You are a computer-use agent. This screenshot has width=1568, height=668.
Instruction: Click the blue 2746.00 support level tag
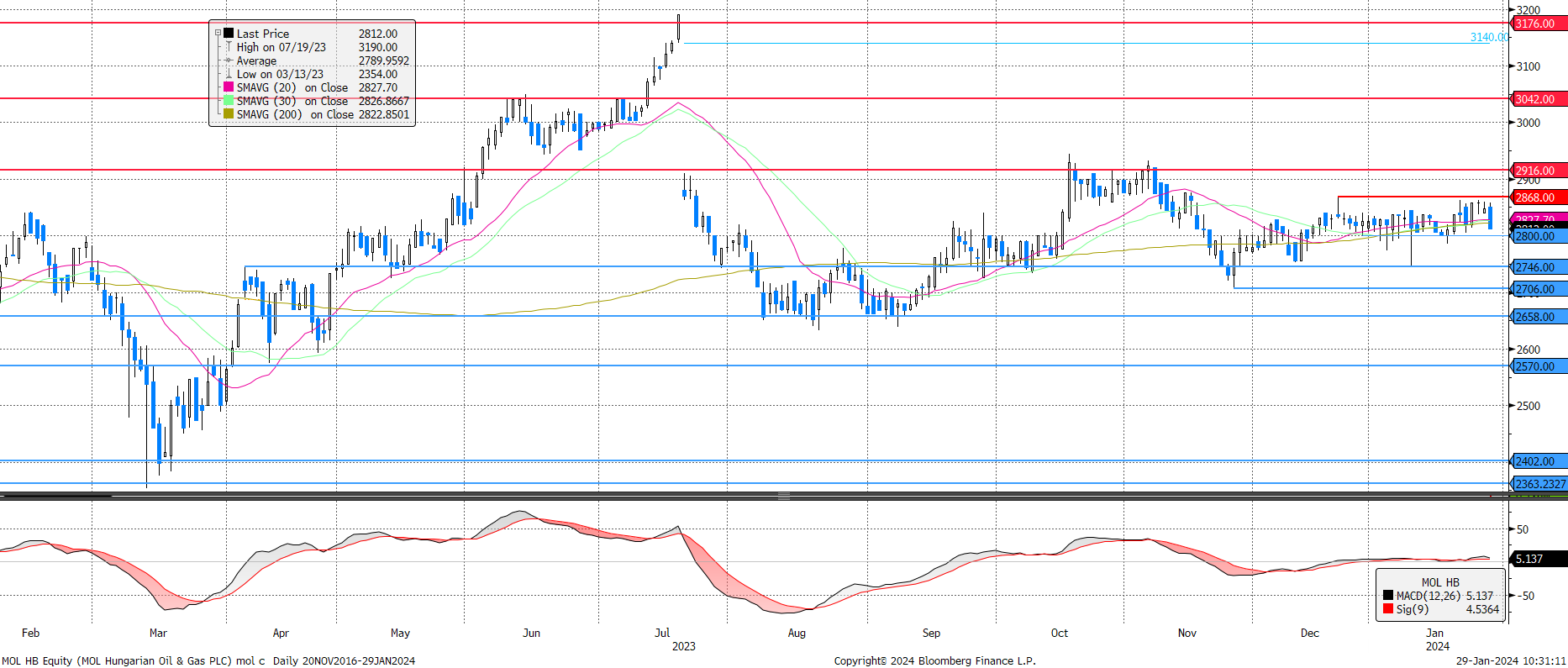(1539, 267)
